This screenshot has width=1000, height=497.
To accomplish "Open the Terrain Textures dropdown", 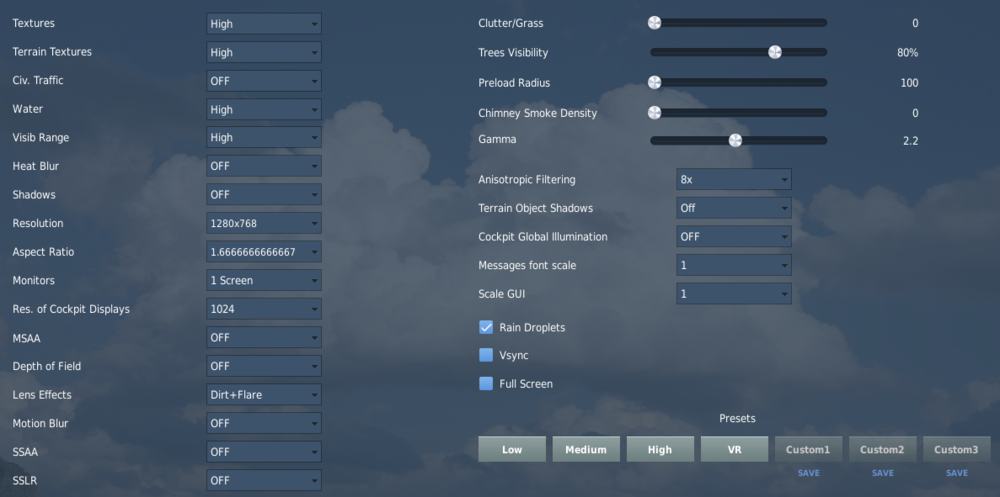I will [263, 52].
